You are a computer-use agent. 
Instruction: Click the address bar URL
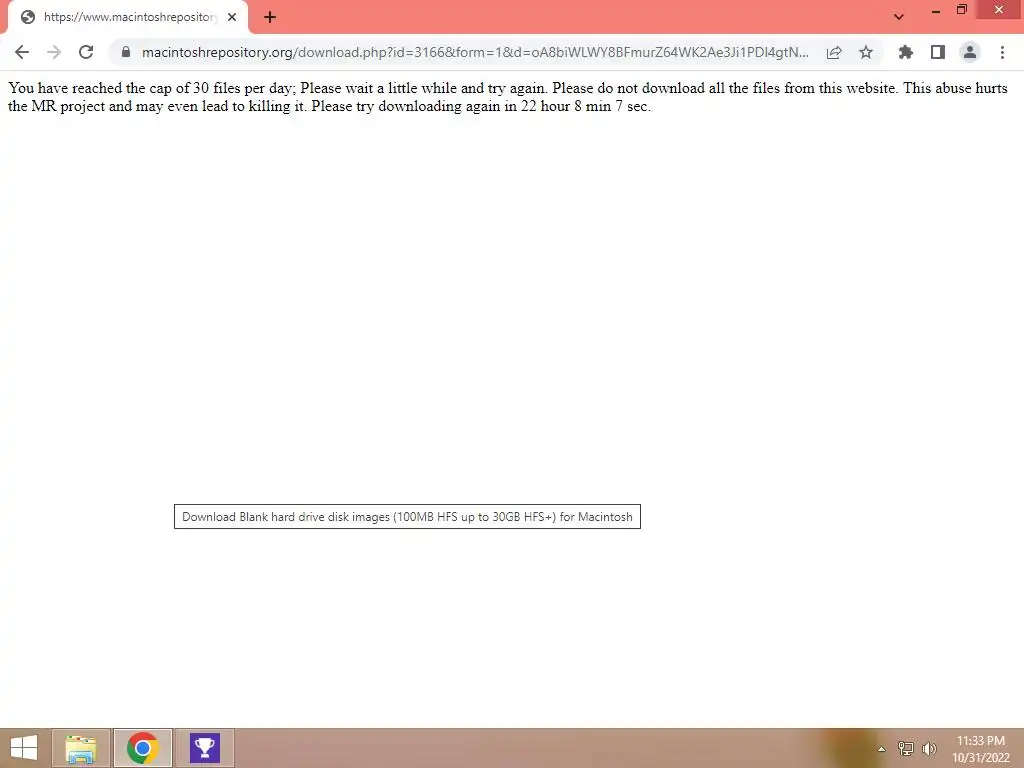(x=475, y=52)
